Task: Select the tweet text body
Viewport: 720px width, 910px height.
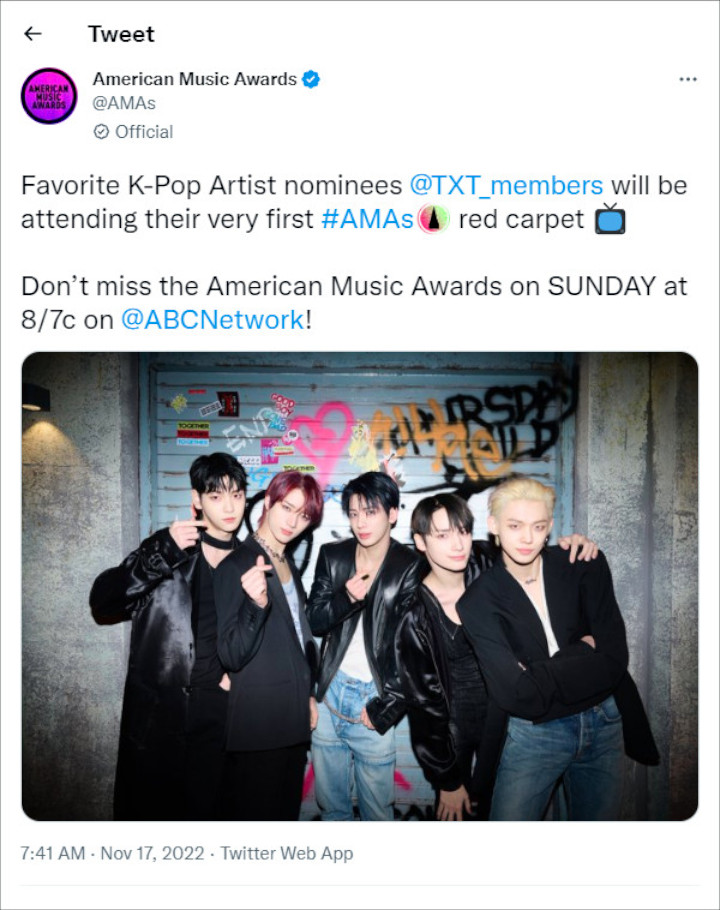Action: click(x=350, y=248)
